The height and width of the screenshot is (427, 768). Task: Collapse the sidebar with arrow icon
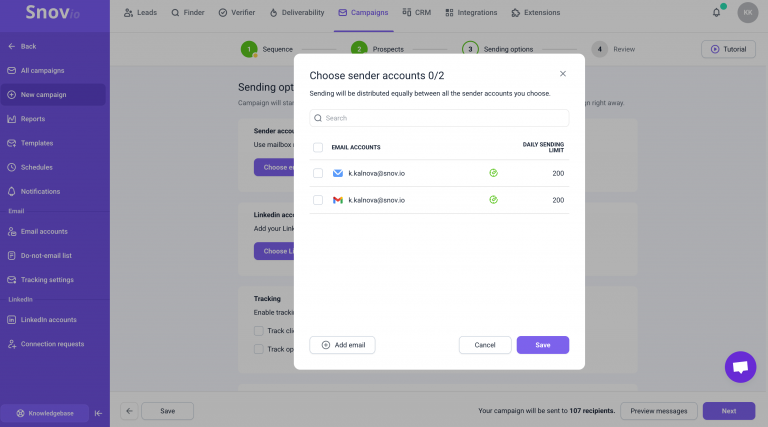(x=98, y=413)
